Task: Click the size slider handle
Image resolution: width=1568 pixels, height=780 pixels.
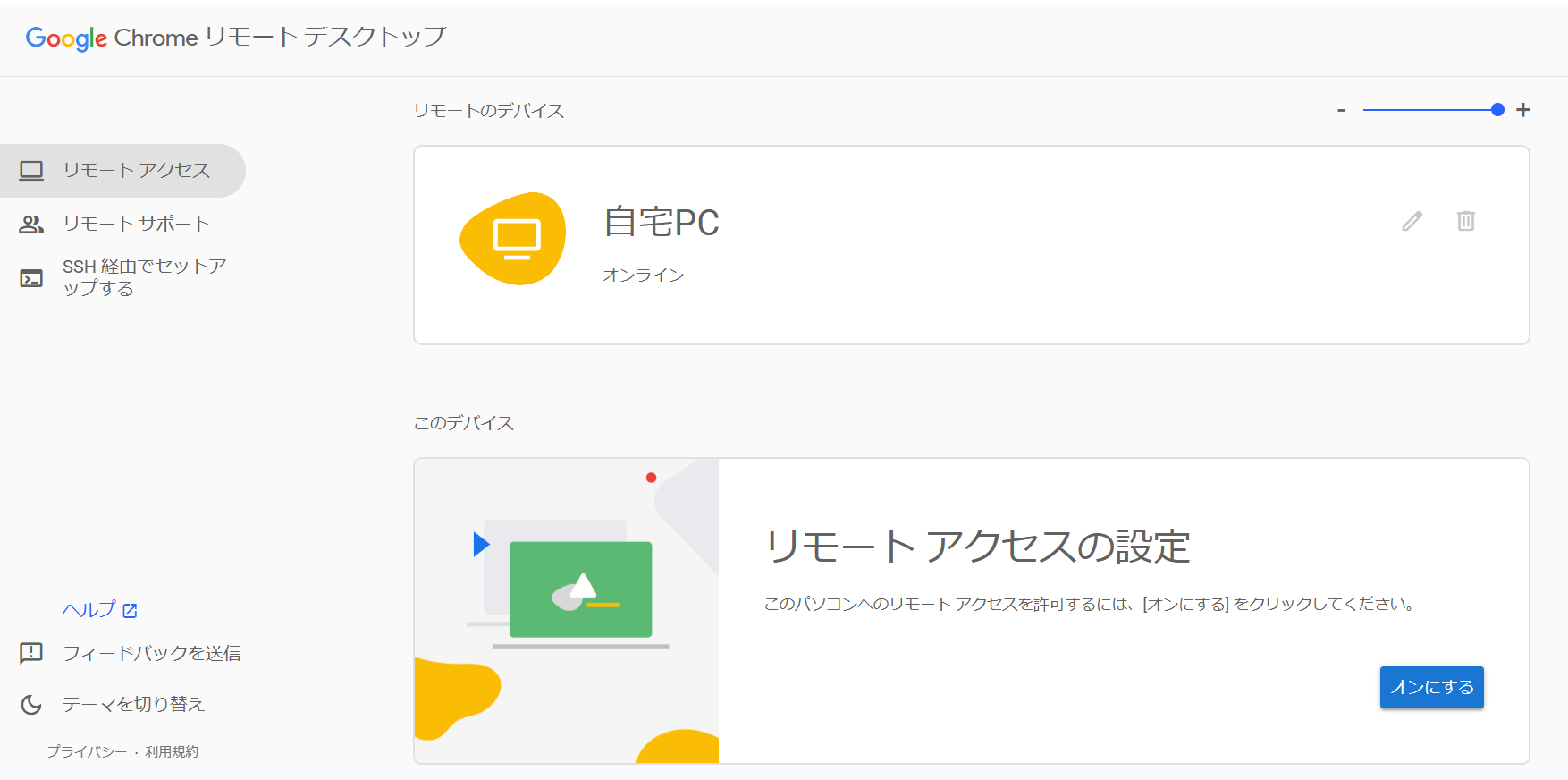Action: coord(1497,110)
